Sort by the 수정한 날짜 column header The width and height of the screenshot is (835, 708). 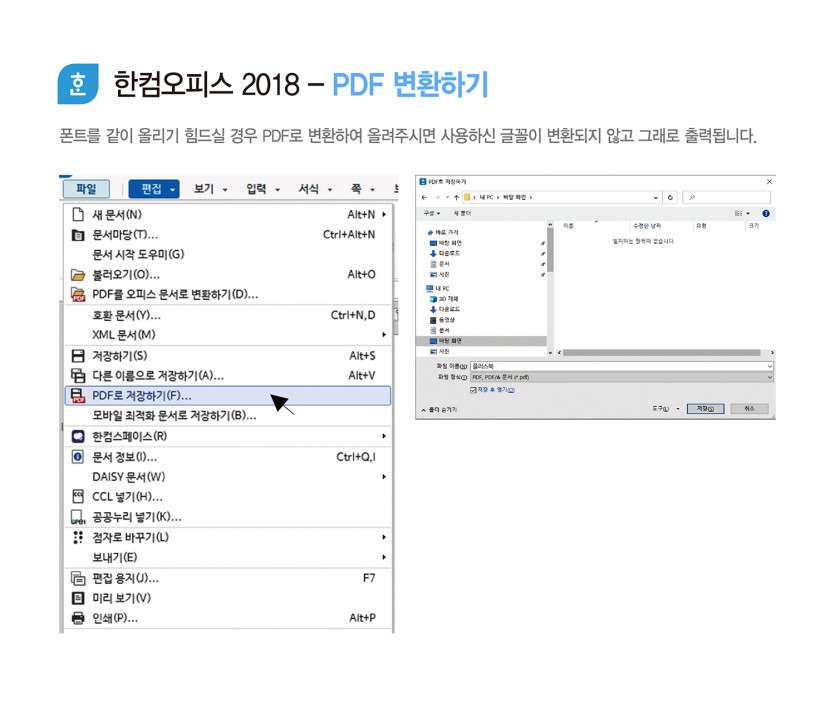coord(647,226)
